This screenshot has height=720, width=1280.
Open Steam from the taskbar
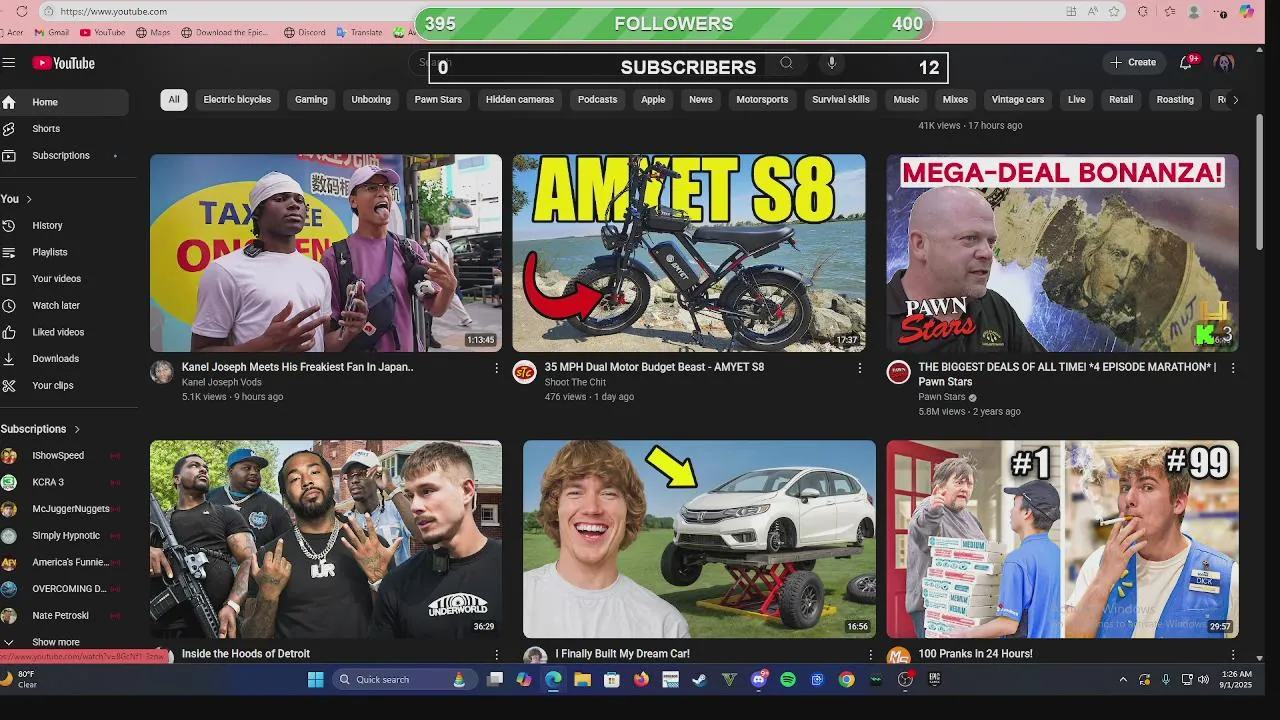699,680
